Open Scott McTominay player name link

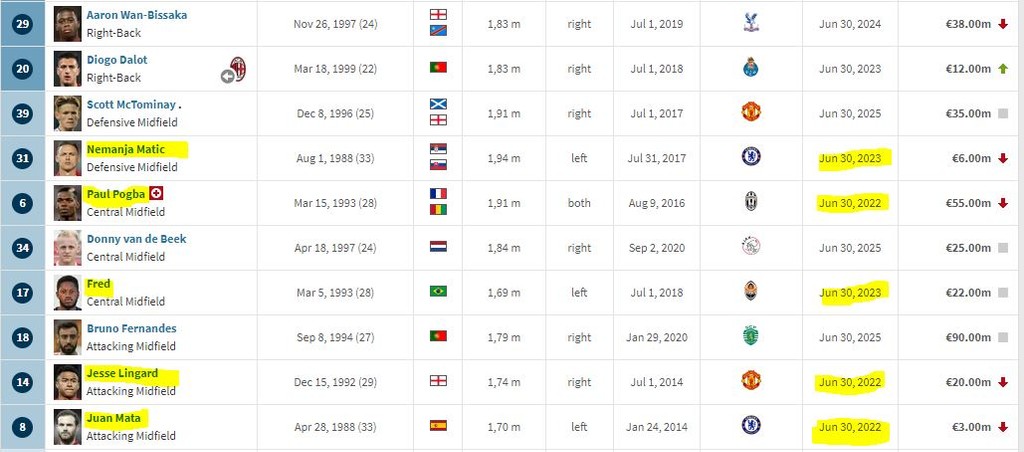(x=130, y=104)
